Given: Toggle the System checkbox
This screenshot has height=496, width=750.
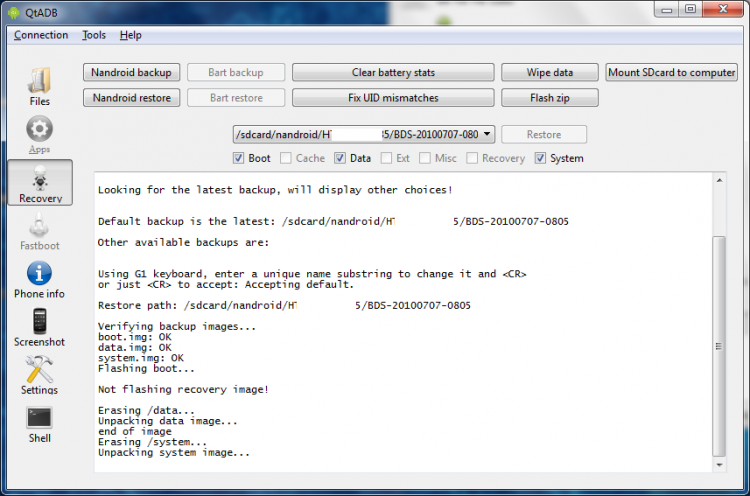Looking at the screenshot, I should pos(541,158).
